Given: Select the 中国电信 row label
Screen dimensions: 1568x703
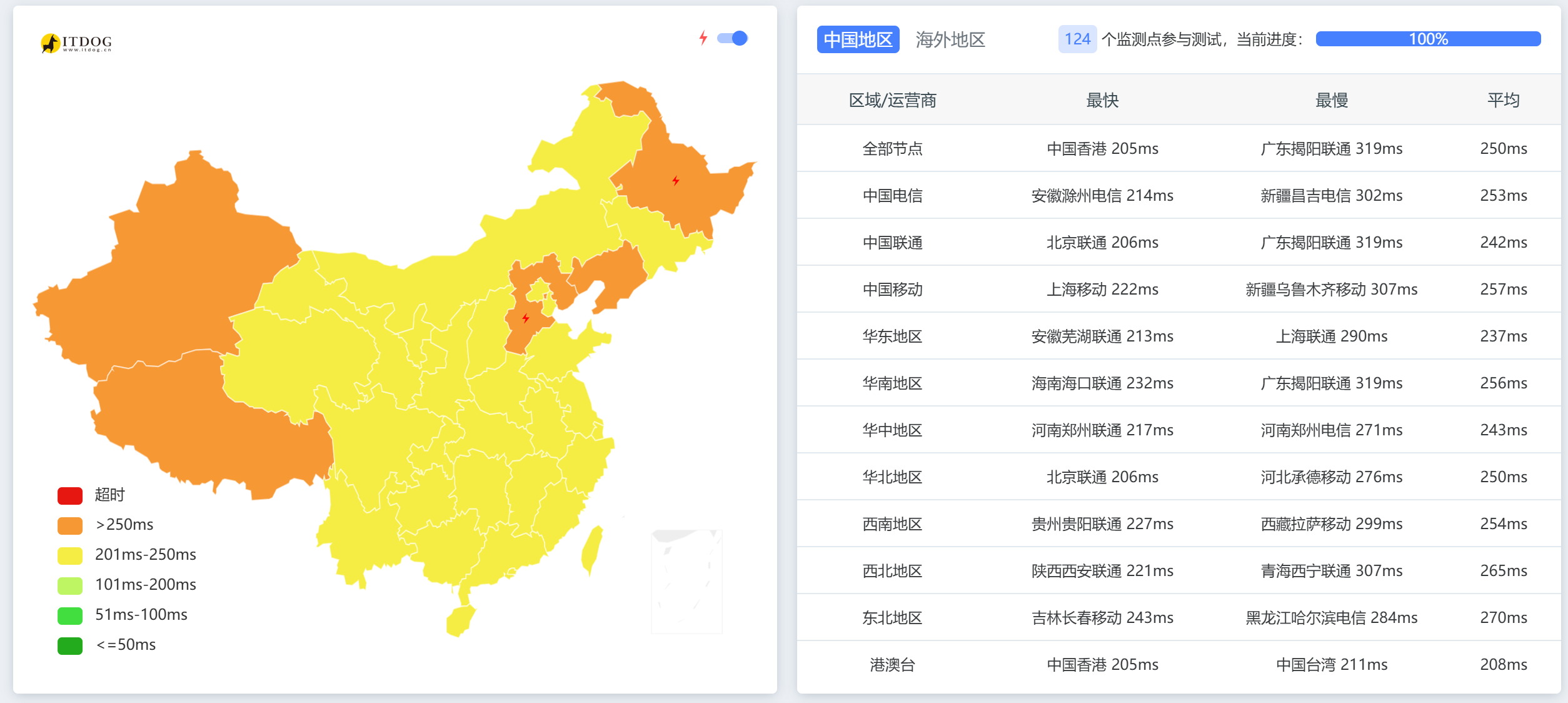Looking at the screenshot, I should pyautogui.click(x=892, y=195).
